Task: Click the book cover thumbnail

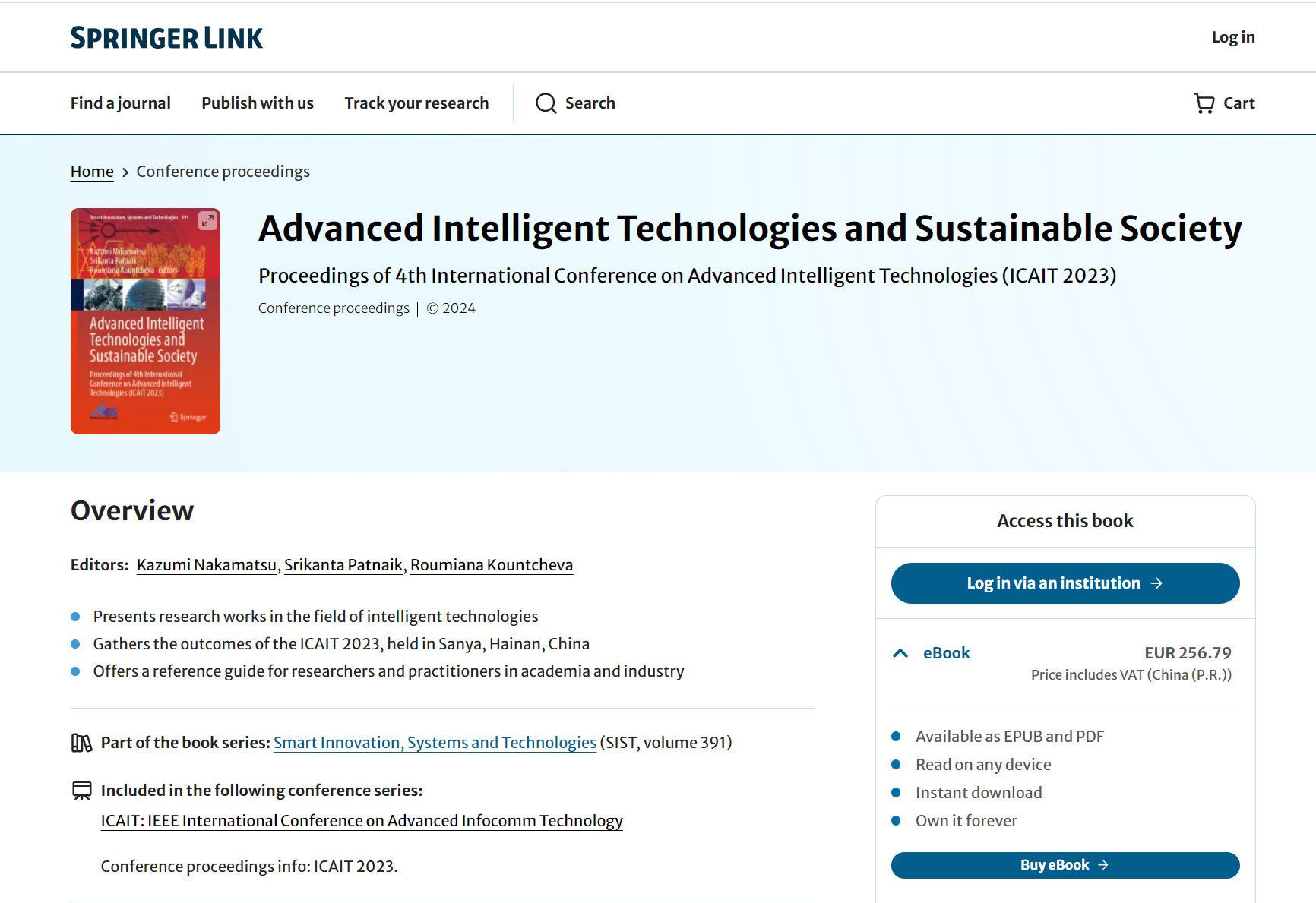Action: [x=145, y=321]
